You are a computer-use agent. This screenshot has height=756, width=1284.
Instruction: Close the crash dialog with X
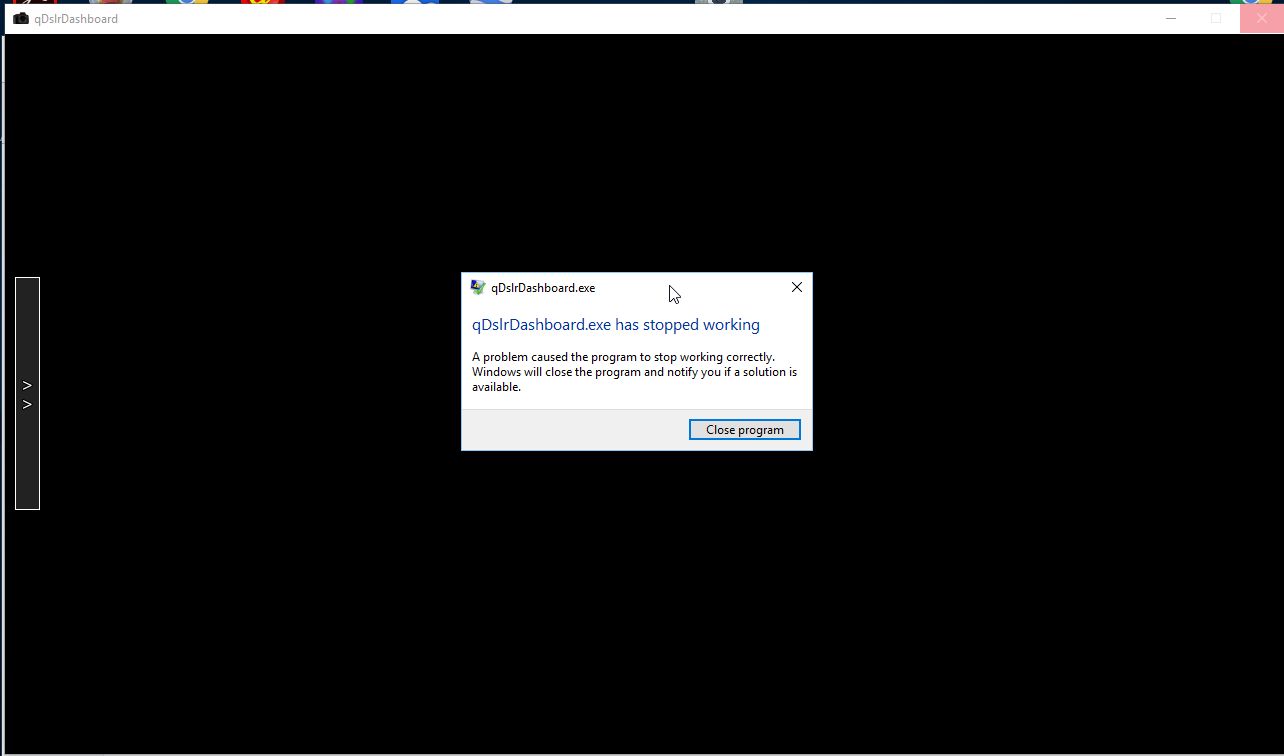tap(796, 287)
